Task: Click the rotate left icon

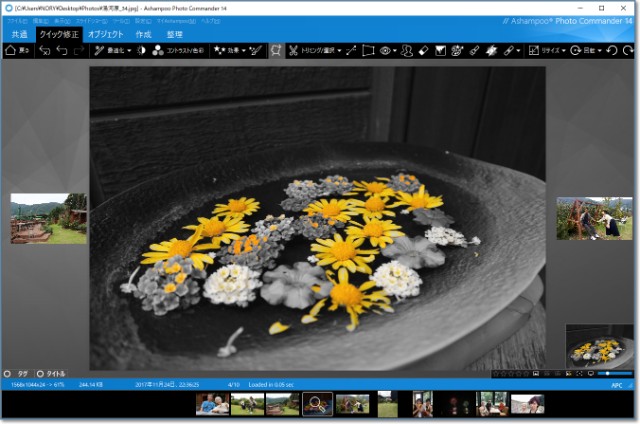Action: pyautogui.click(x=612, y=50)
